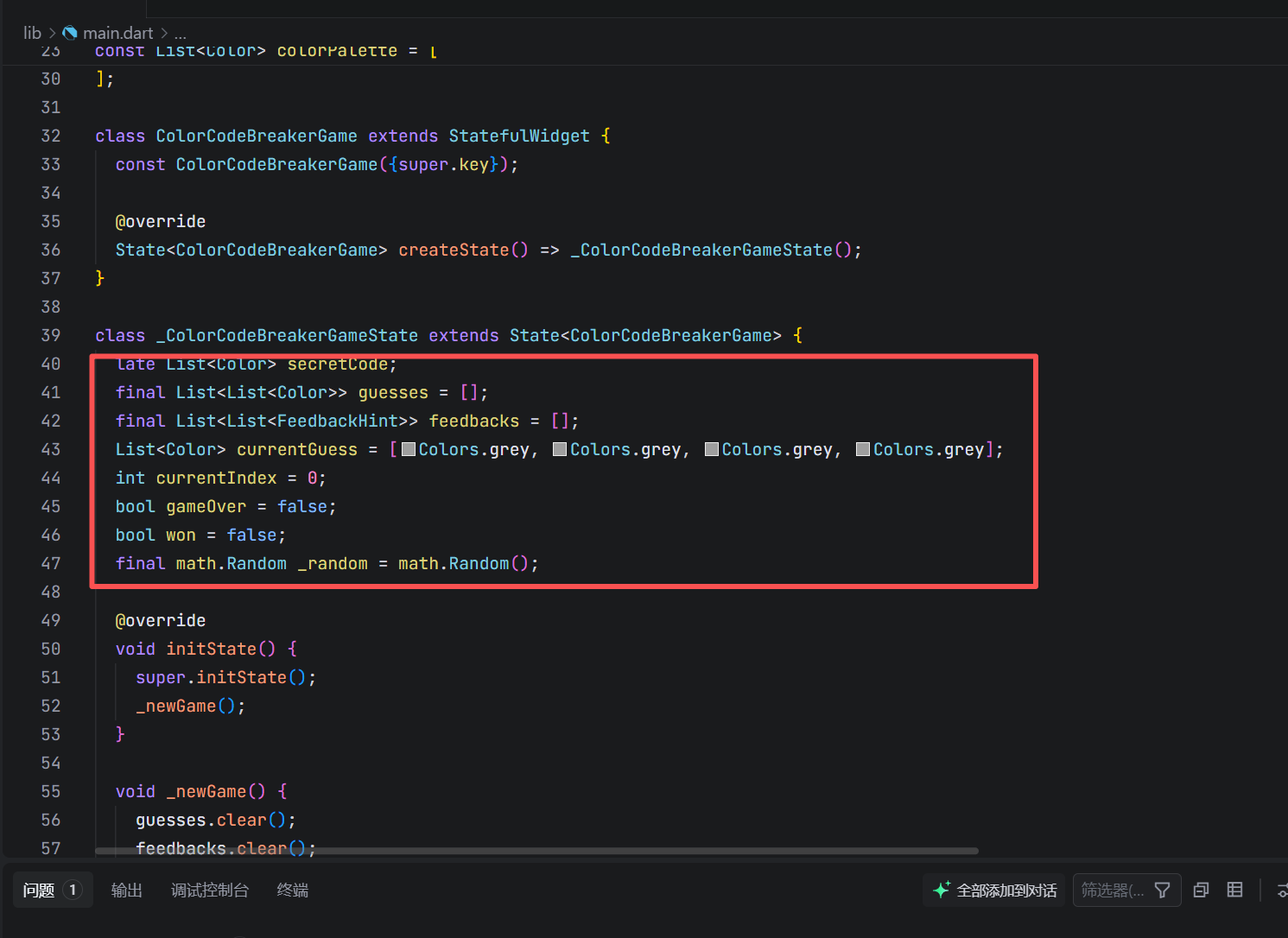Click the won variable on line 46
Image resolution: width=1288 pixels, height=938 pixels.
pyautogui.click(x=181, y=535)
